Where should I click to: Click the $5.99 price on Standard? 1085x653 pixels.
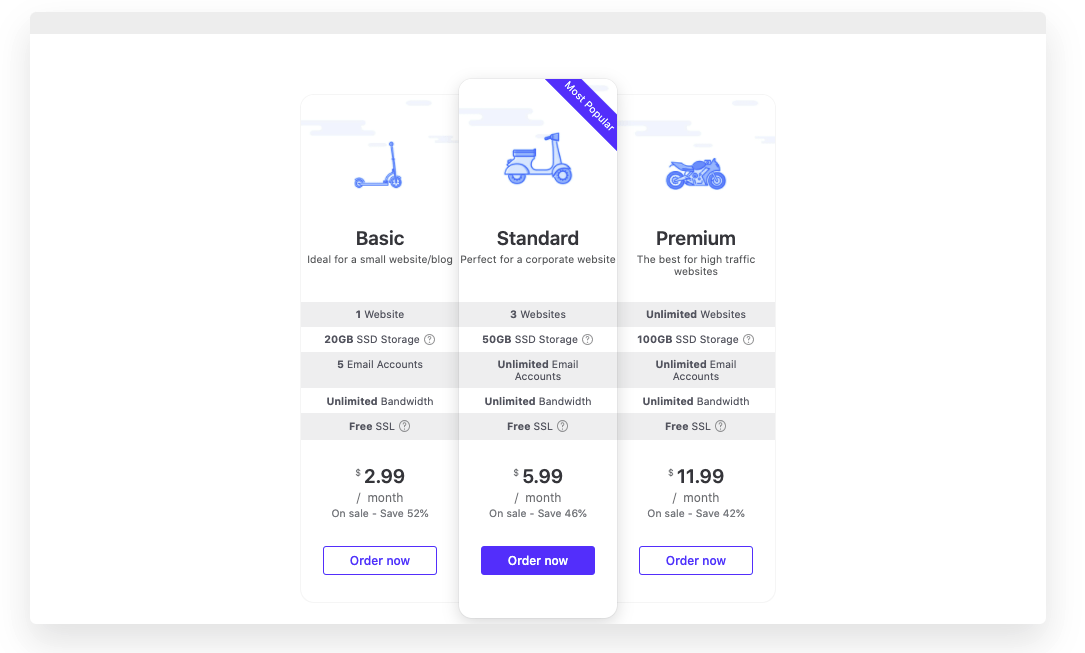tap(538, 476)
